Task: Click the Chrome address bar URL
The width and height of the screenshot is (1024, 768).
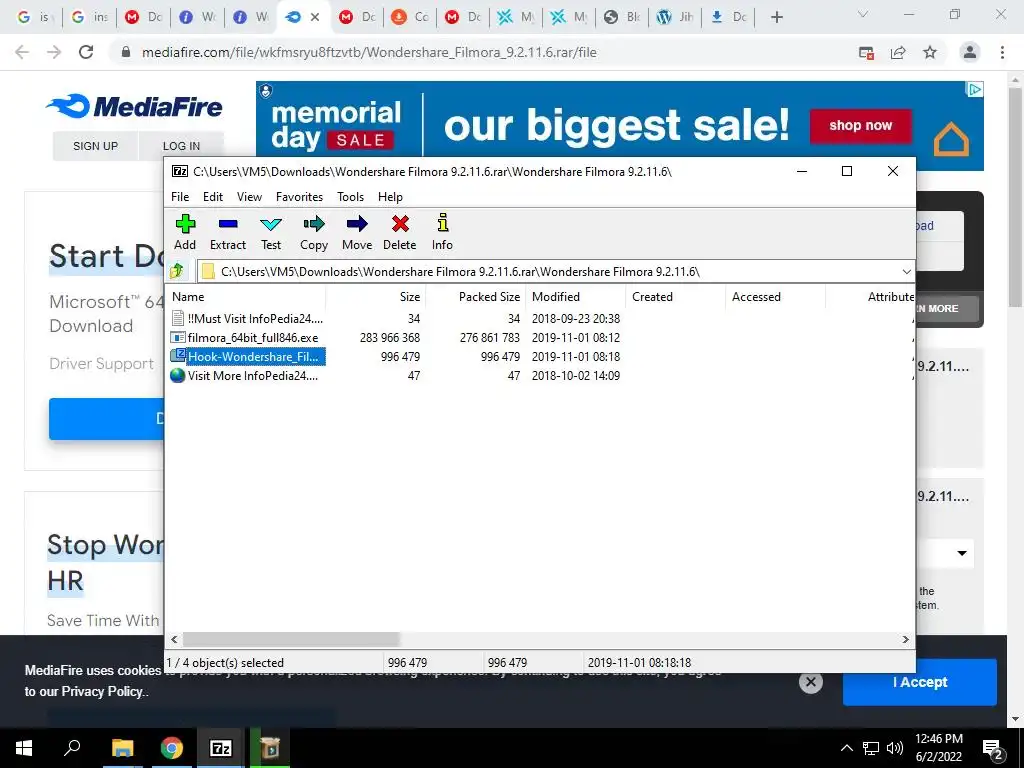Action: [369, 52]
